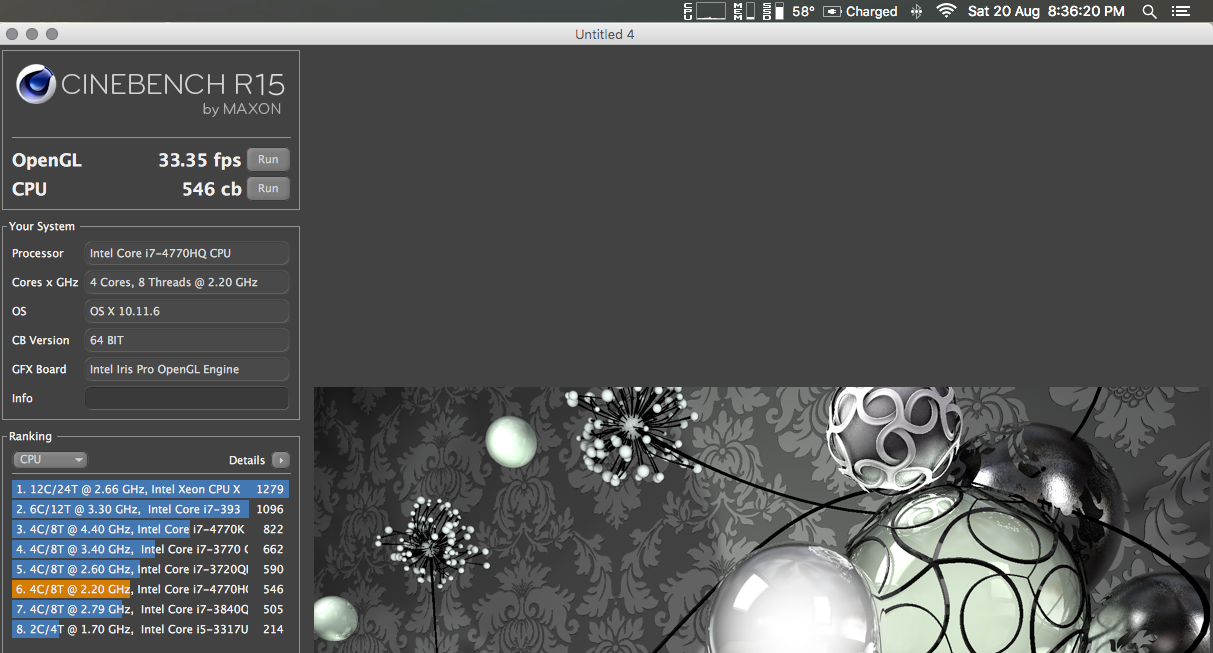Open the Bluetooth menu bar icon
1213x653 pixels.
tap(917, 12)
